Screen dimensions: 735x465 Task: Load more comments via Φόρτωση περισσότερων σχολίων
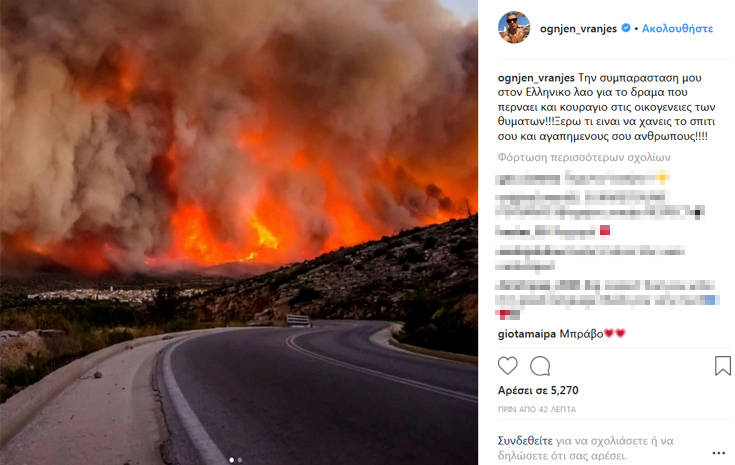(x=584, y=157)
